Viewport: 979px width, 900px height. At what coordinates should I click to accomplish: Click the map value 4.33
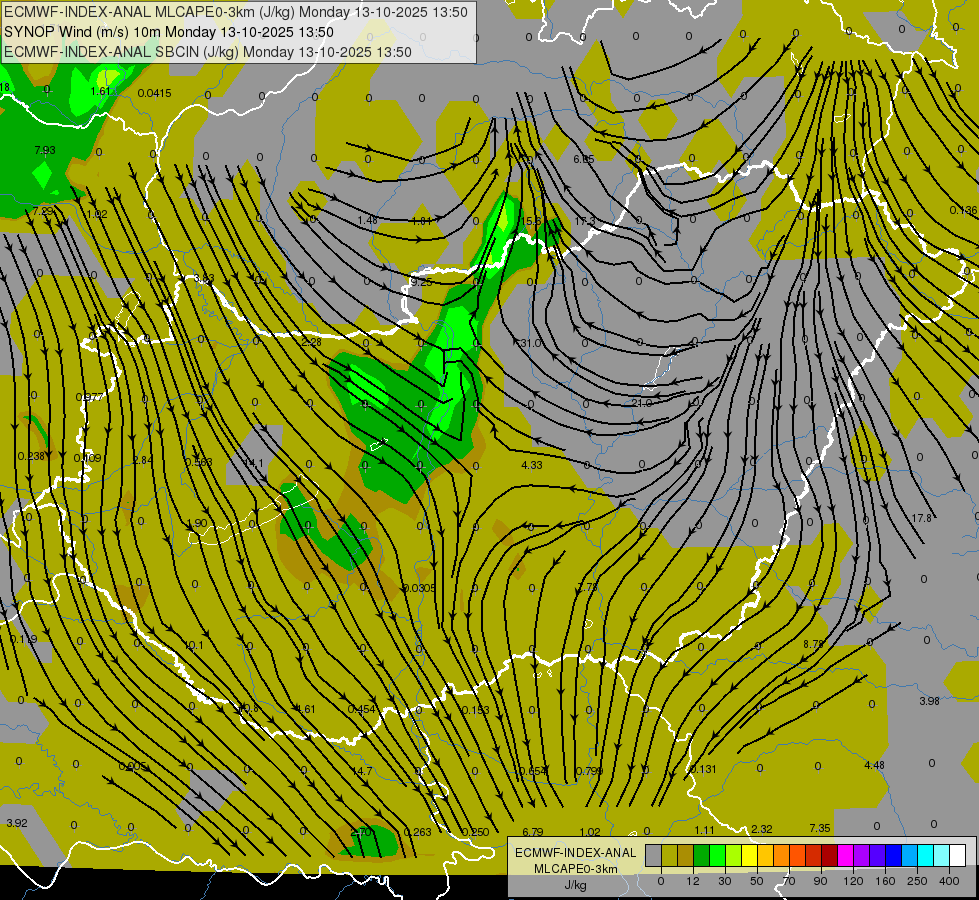point(532,465)
